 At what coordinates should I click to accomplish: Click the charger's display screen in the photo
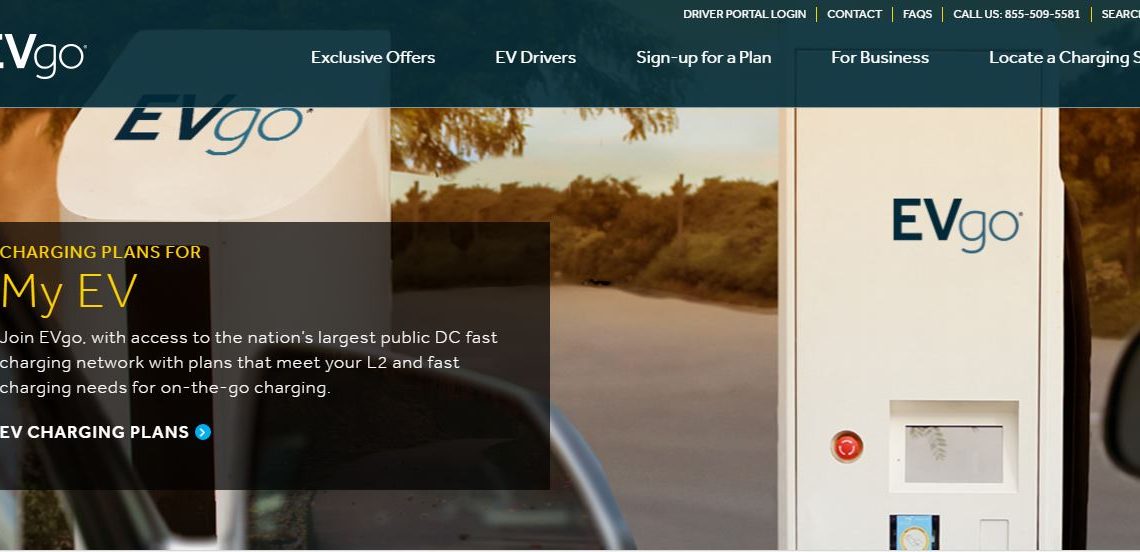[953, 454]
